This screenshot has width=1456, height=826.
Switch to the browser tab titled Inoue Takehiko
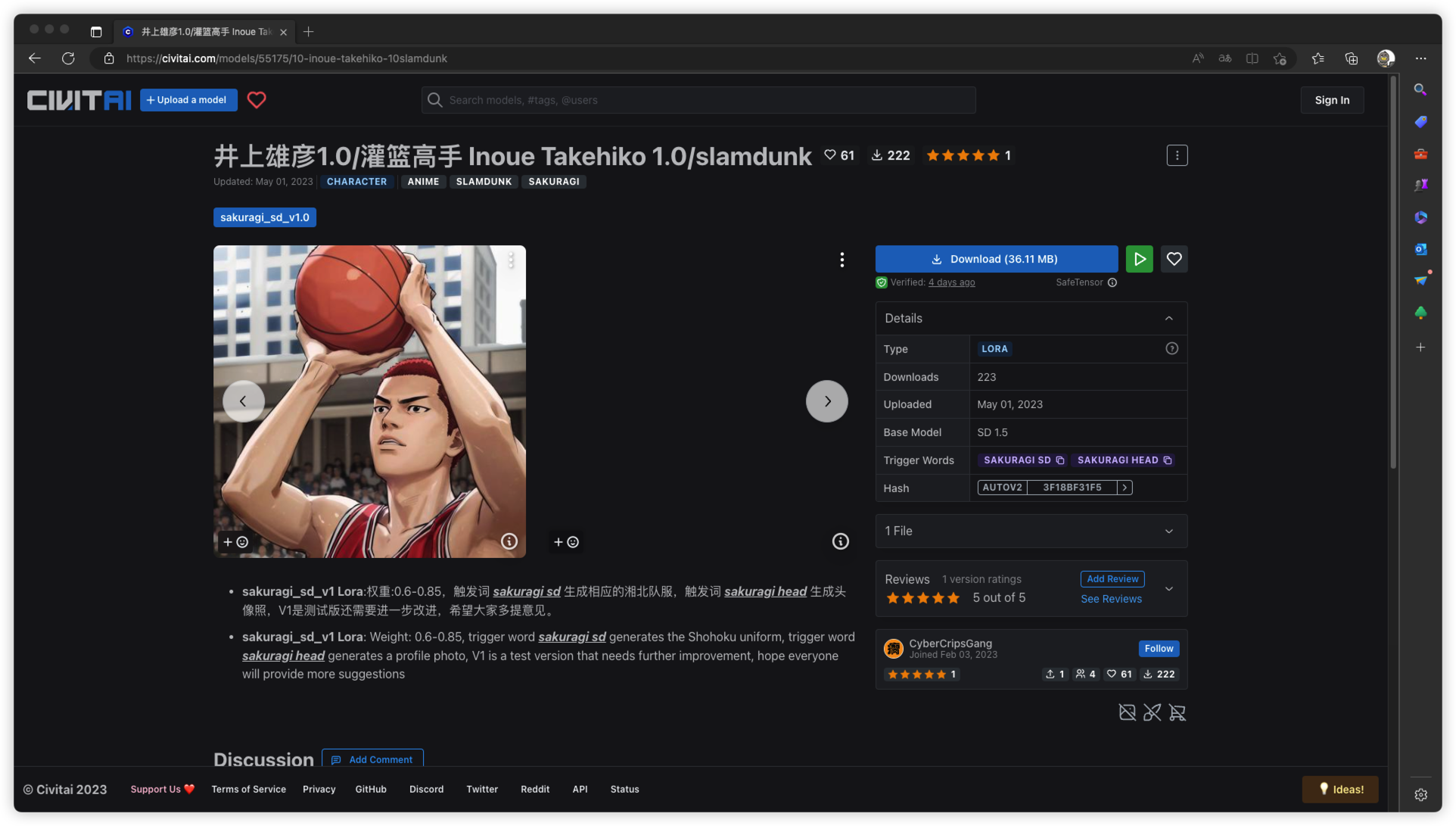204,32
